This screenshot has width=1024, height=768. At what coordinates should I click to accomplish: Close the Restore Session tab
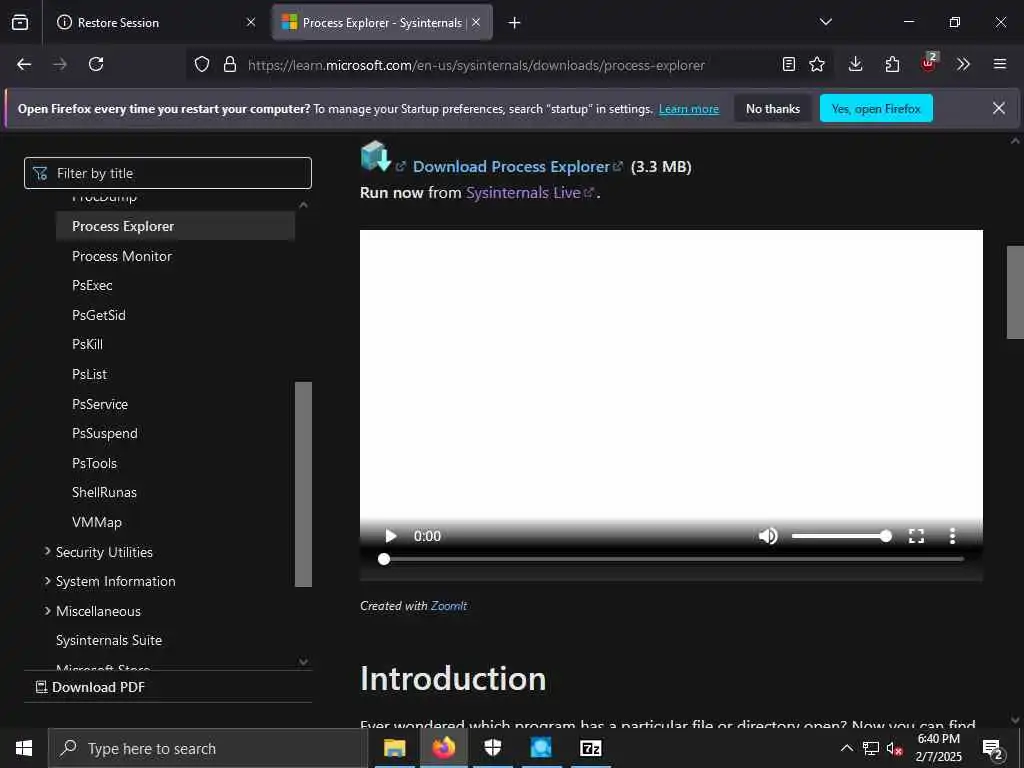click(251, 22)
